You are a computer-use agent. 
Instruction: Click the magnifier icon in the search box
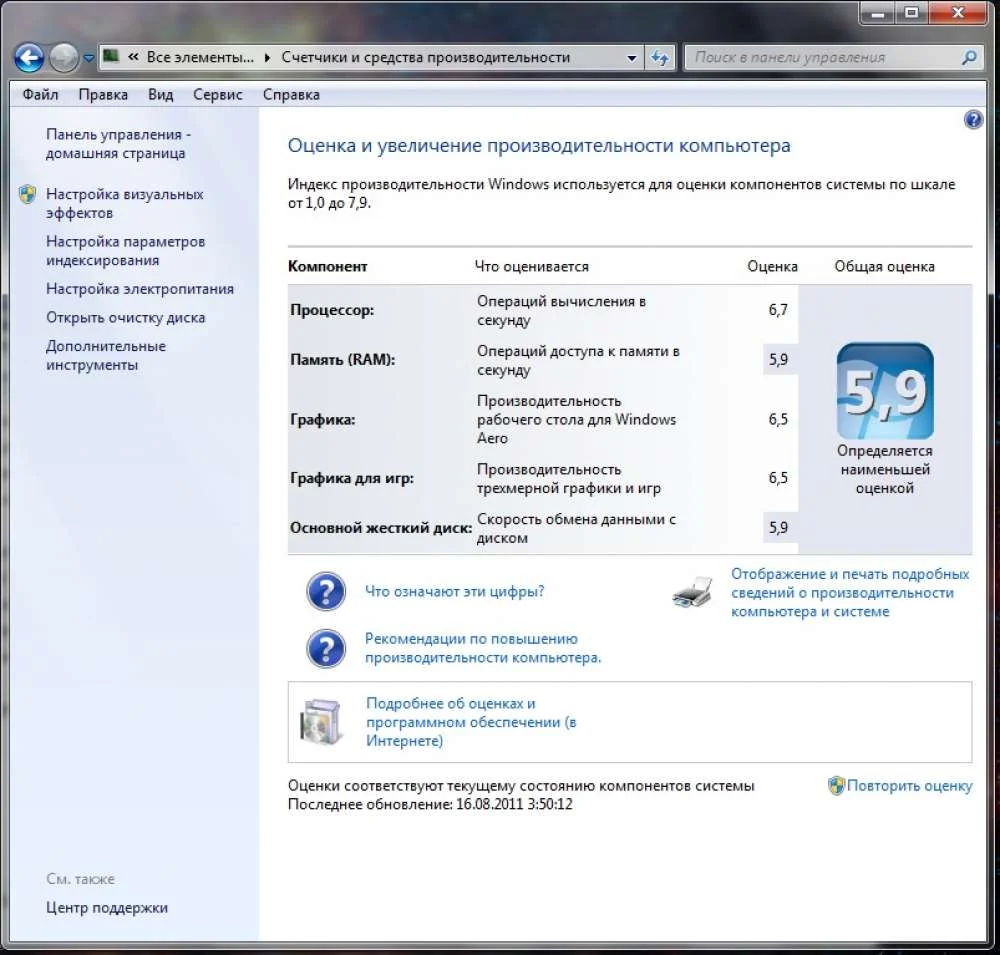969,57
